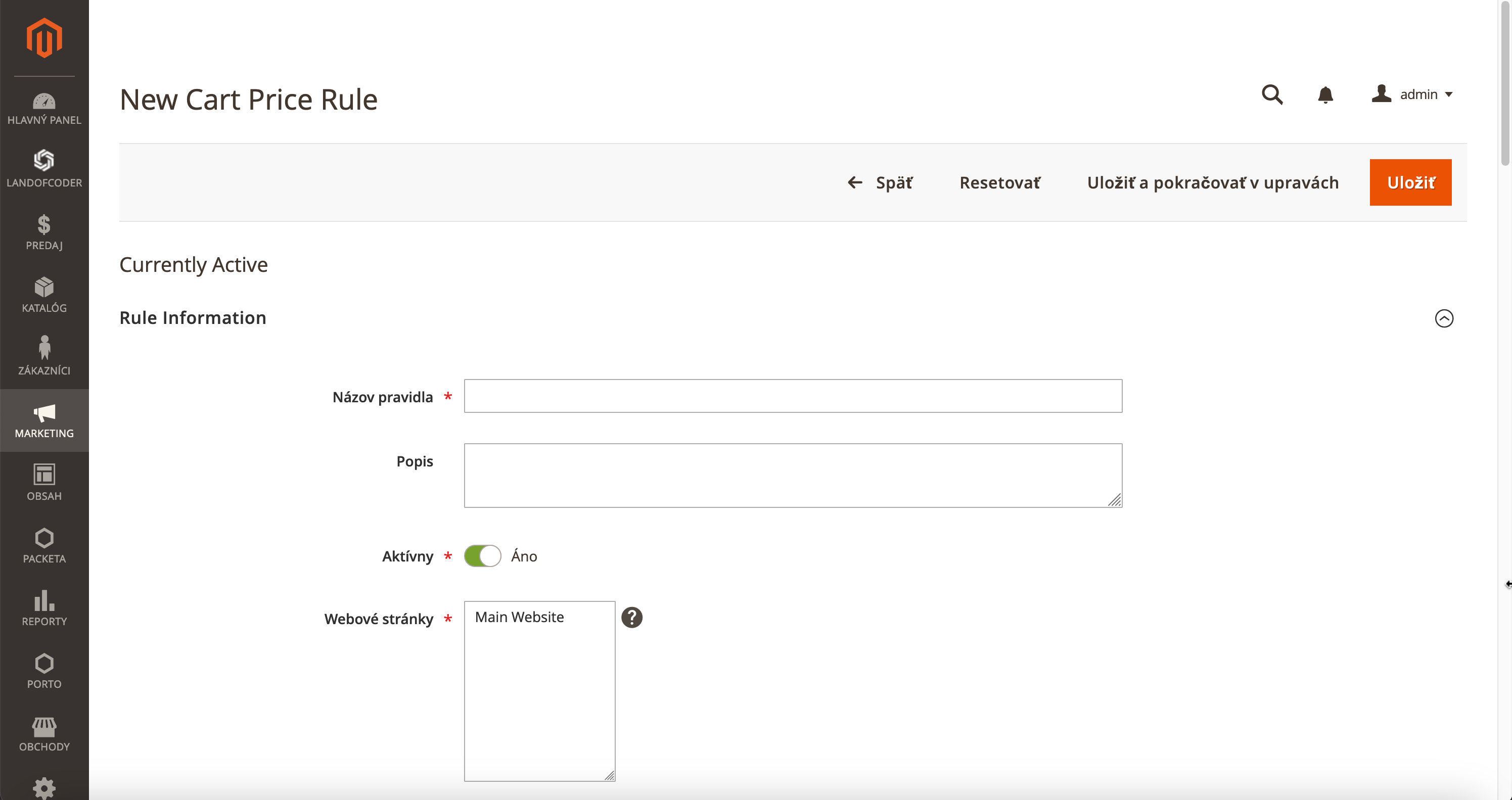Click Uložiť a pokračovať v upravách
The width and height of the screenshot is (1512, 800).
click(1213, 182)
